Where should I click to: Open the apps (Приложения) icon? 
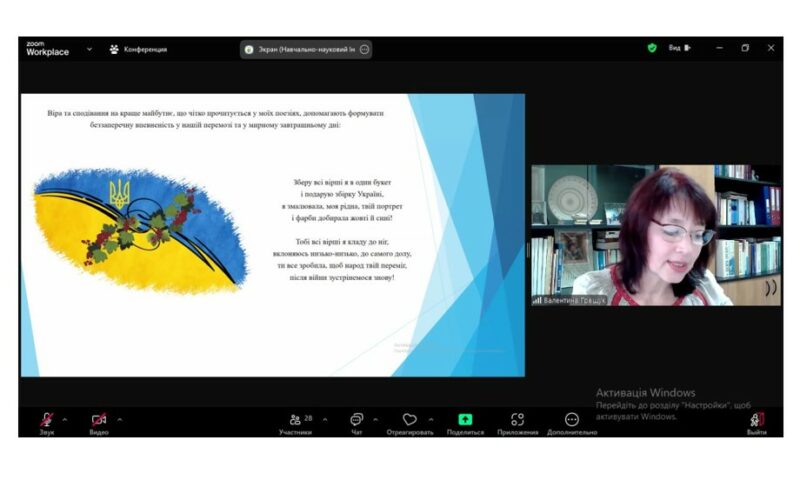pyautogui.click(x=517, y=419)
